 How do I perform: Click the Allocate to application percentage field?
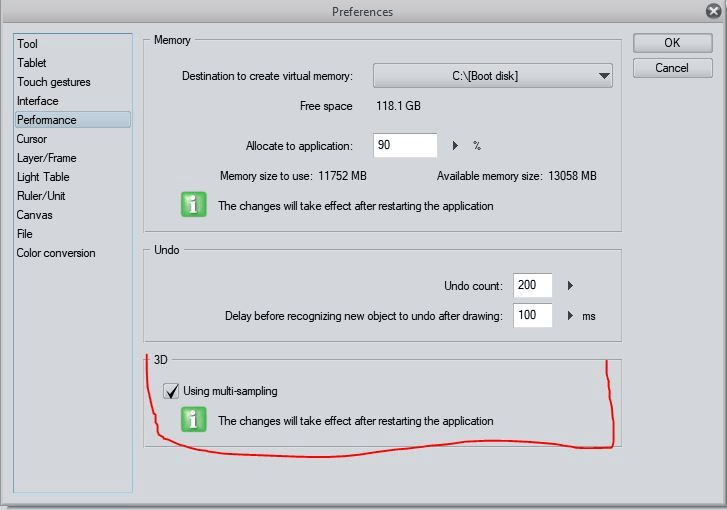click(405, 146)
